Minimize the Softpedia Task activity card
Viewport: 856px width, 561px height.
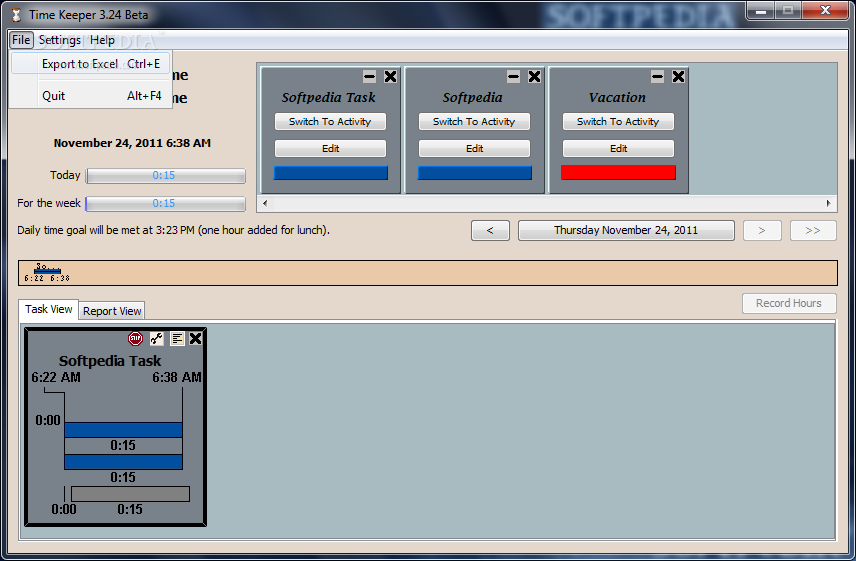[370, 77]
